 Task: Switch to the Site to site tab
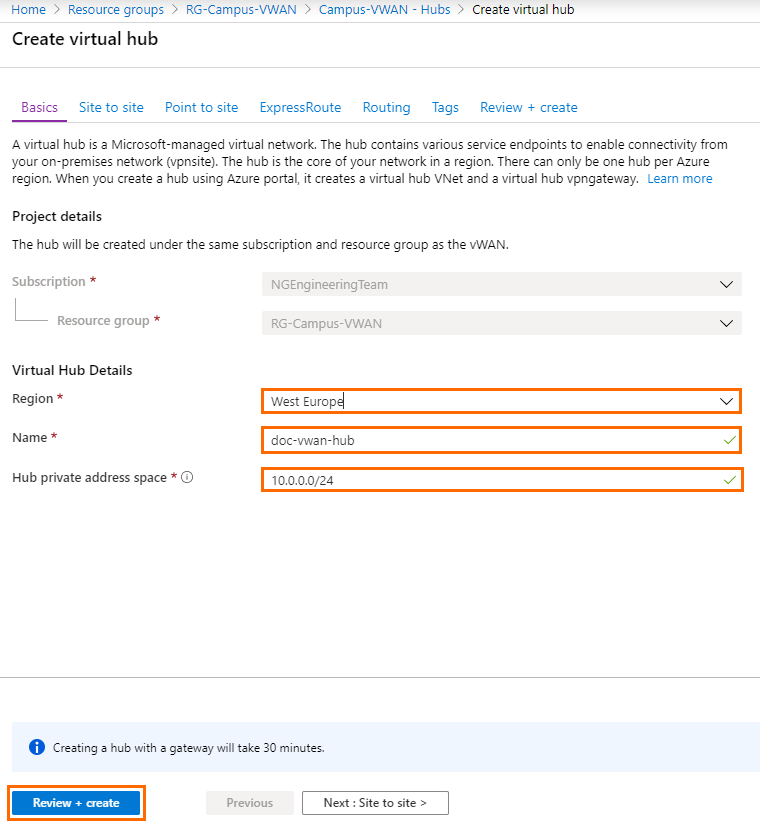tap(111, 107)
